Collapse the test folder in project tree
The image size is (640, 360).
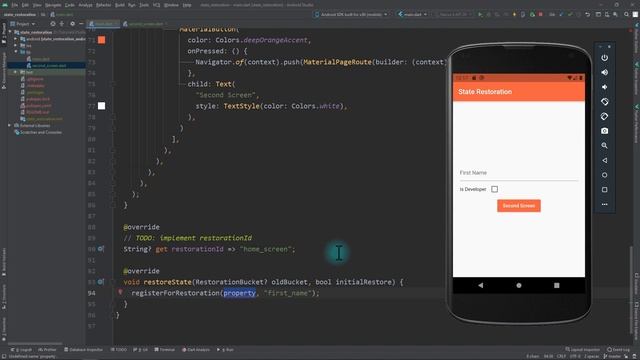click(16, 72)
